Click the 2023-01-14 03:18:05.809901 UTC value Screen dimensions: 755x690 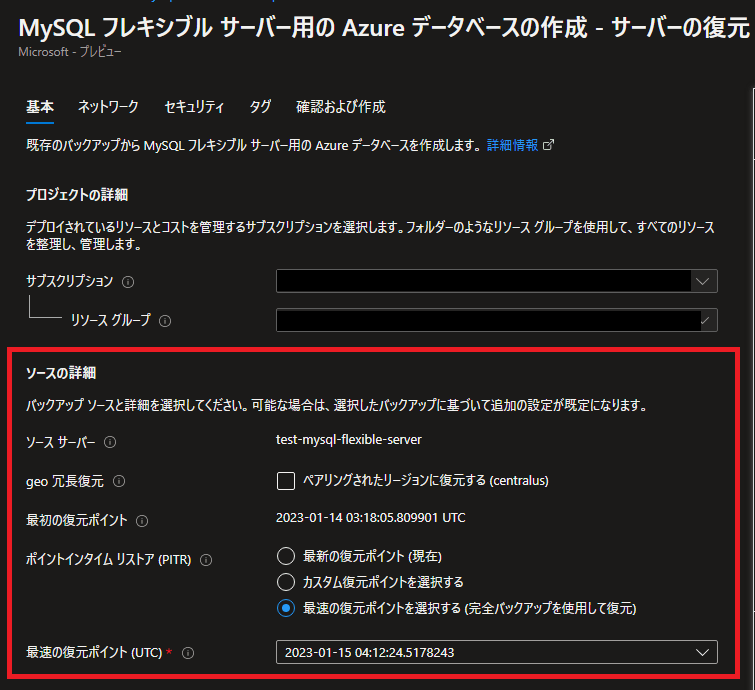click(371, 518)
